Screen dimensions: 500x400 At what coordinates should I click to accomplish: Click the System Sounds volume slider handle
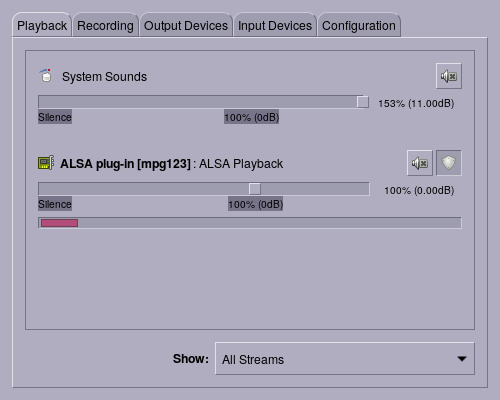click(363, 102)
